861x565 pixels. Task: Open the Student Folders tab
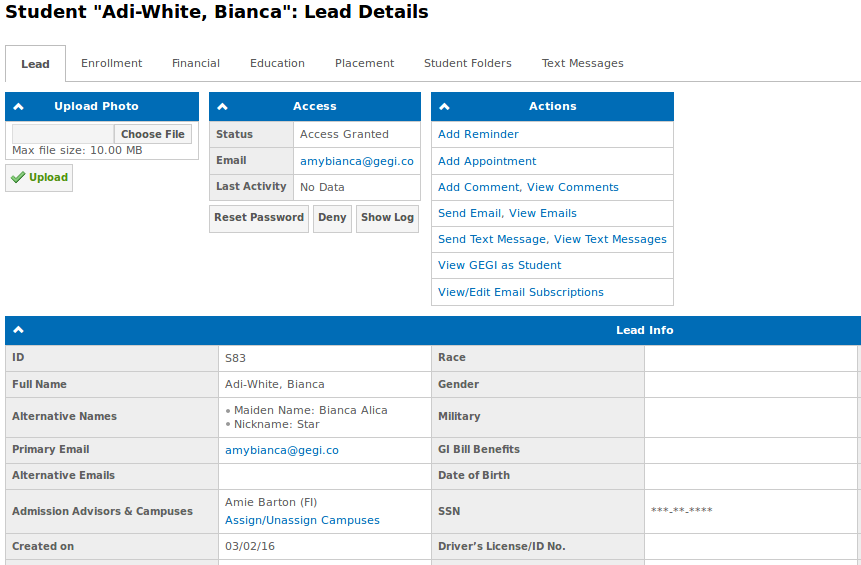tap(467, 63)
